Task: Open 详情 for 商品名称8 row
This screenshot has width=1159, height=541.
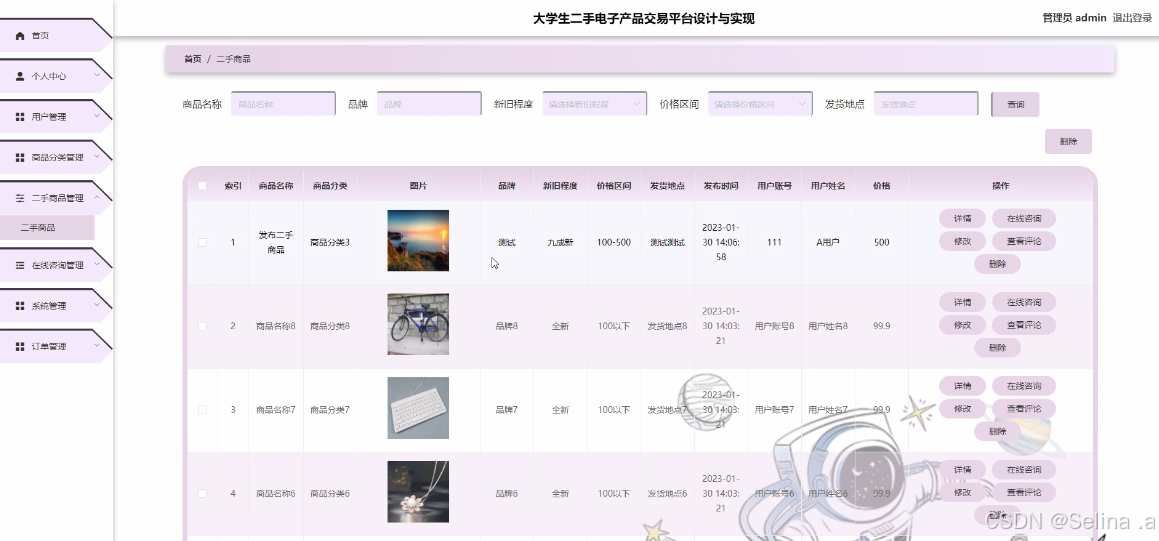Action: click(962, 302)
